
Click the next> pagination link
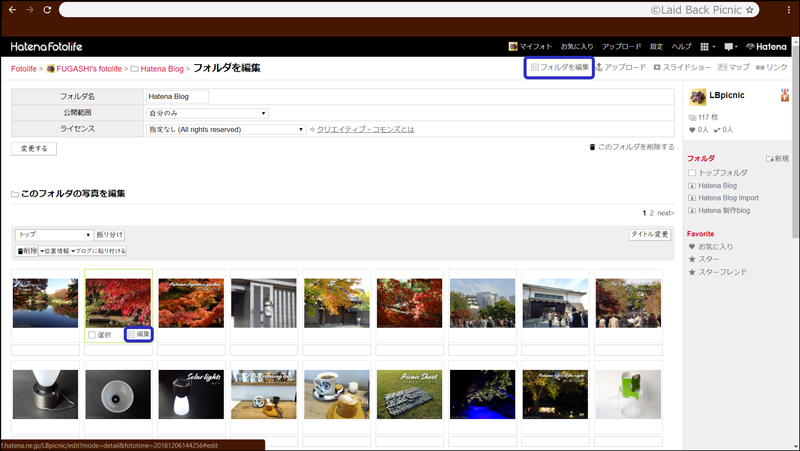[x=666, y=213]
